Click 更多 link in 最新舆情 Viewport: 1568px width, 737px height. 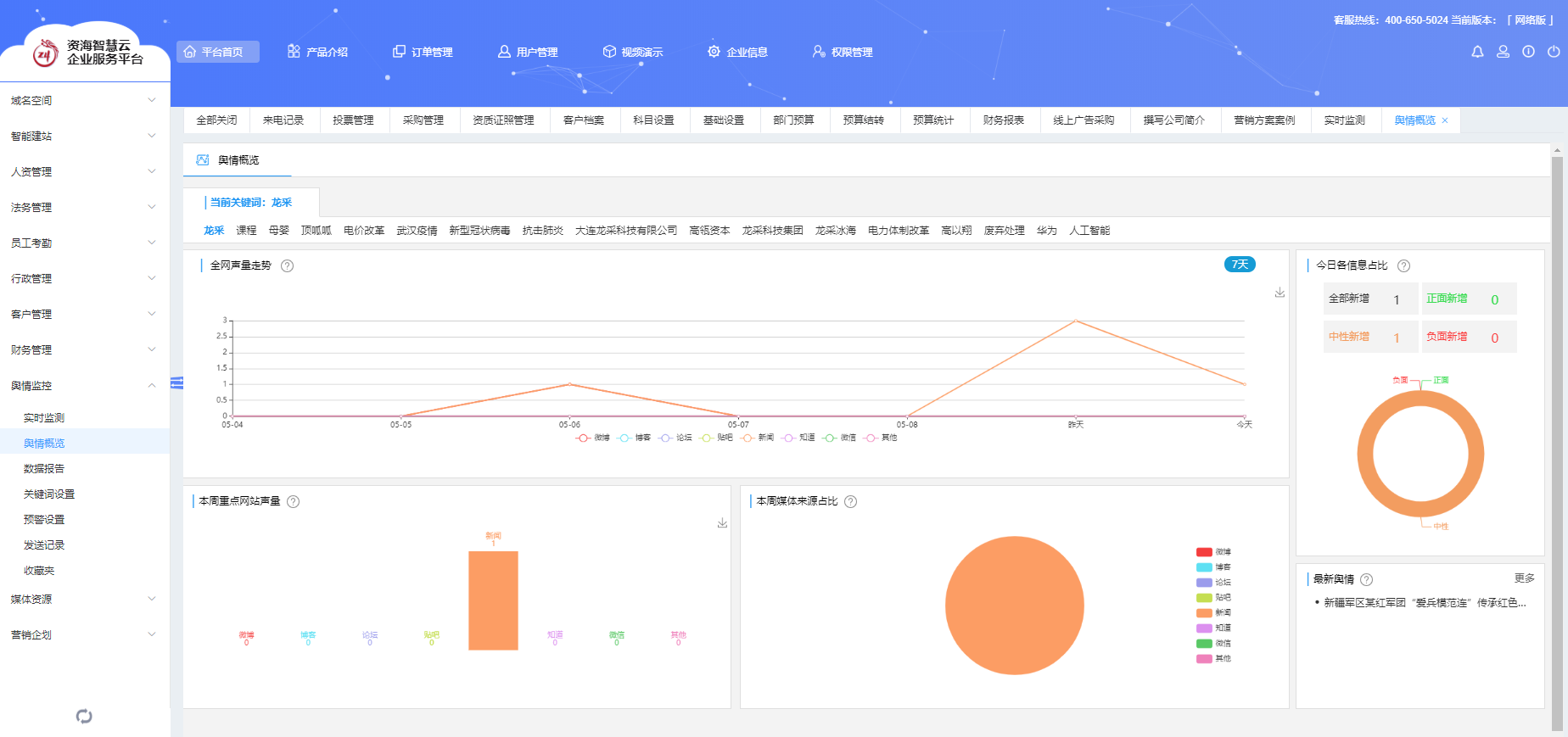tap(1524, 578)
